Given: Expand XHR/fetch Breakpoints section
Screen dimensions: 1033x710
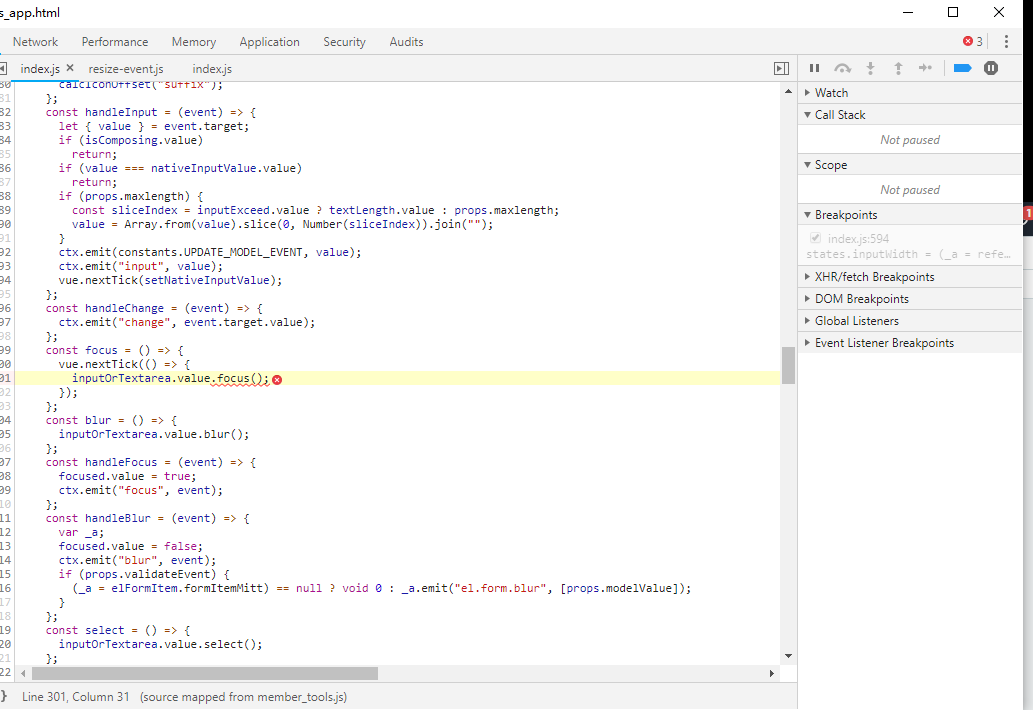Looking at the screenshot, I should [909, 277].
